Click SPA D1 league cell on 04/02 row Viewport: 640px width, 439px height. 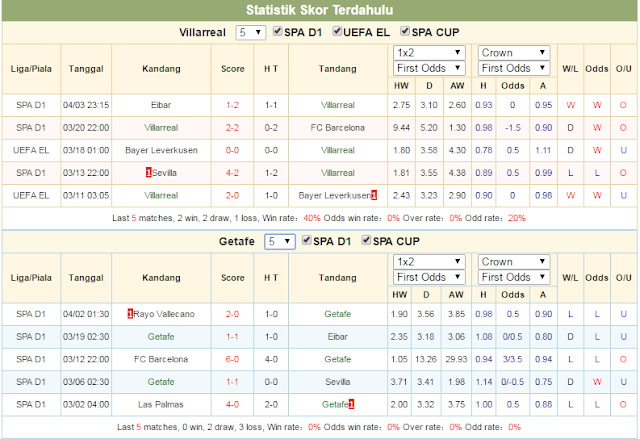click(31, 314)
